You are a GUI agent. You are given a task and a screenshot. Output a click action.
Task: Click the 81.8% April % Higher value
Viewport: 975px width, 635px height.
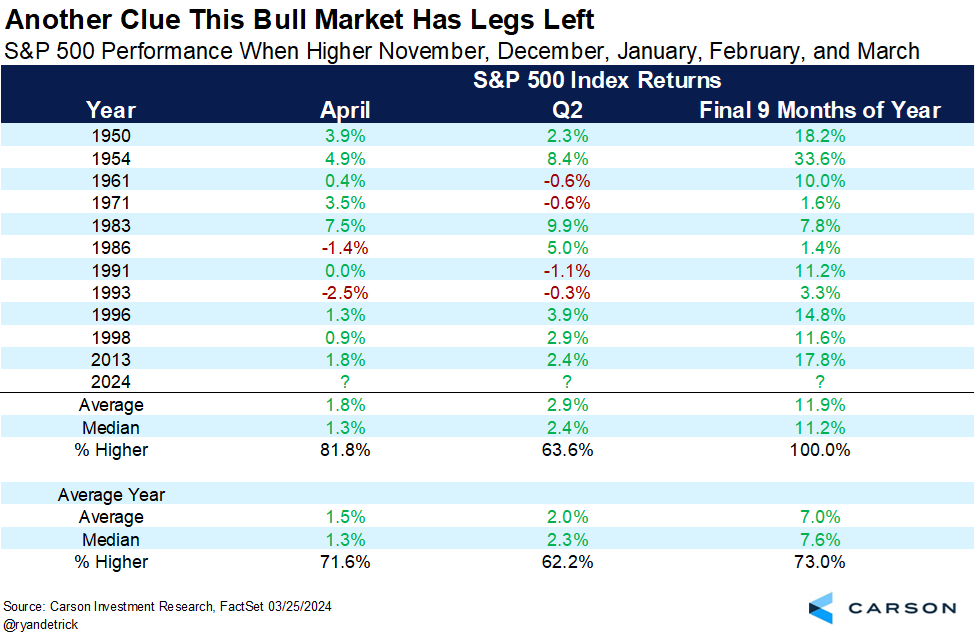coord(345,450)
